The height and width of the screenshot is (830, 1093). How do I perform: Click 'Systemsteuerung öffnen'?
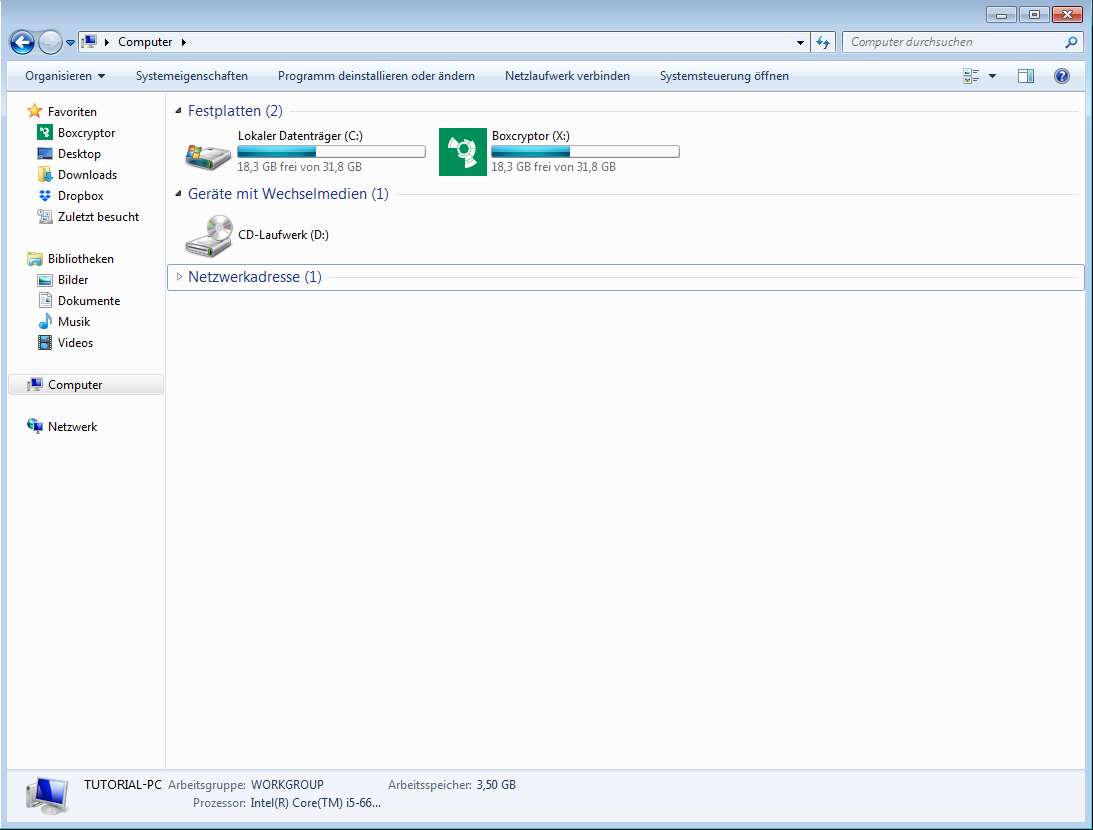[x=724, y=76]
